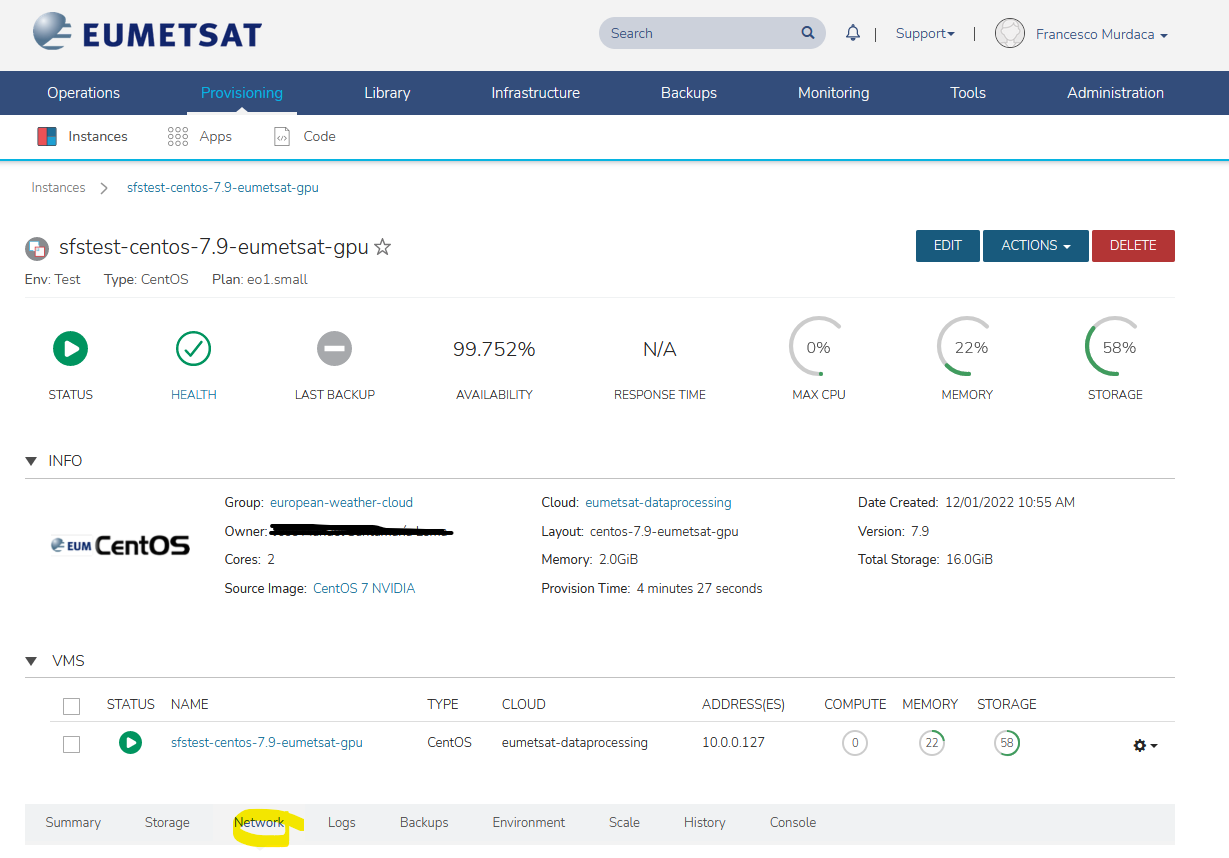Image resolution: width=1229 pixels, height=858 pixels.
Task: Open the european-weather-cloud group link
Action: point(341,503)
